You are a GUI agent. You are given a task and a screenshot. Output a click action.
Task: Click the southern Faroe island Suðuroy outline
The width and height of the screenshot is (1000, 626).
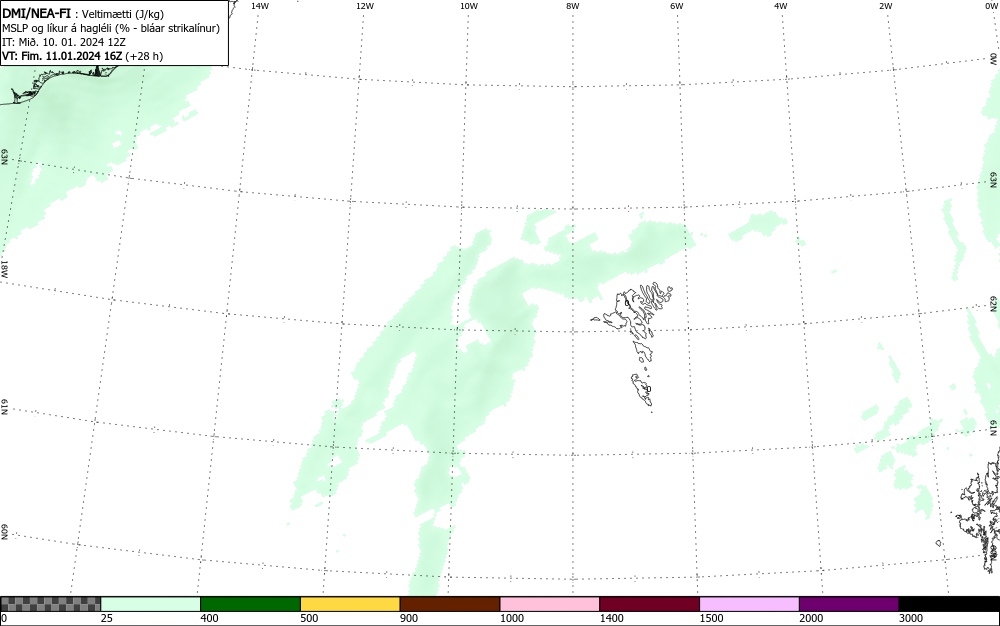point(642,389)
